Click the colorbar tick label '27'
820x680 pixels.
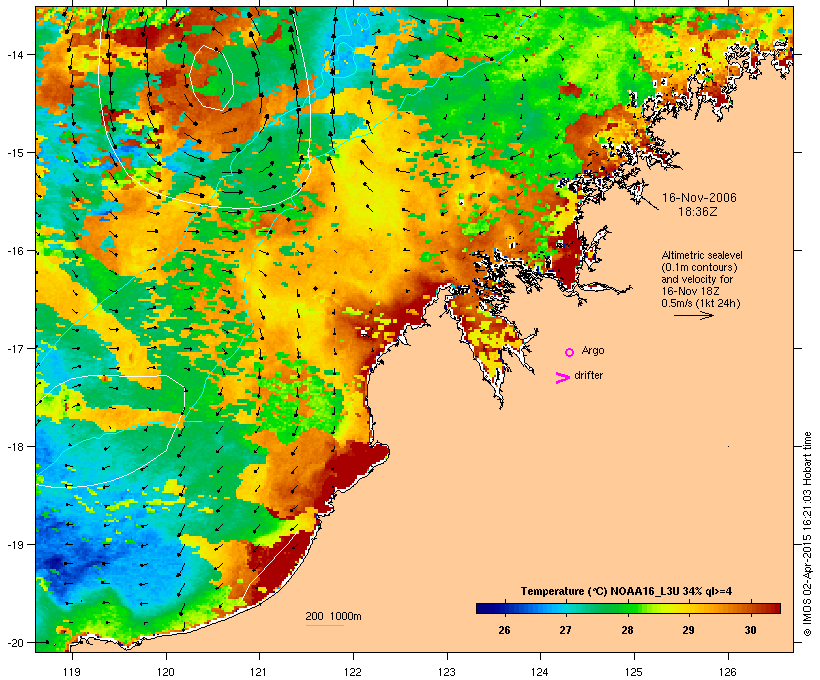pyautogui.click(x=565, y=630)
